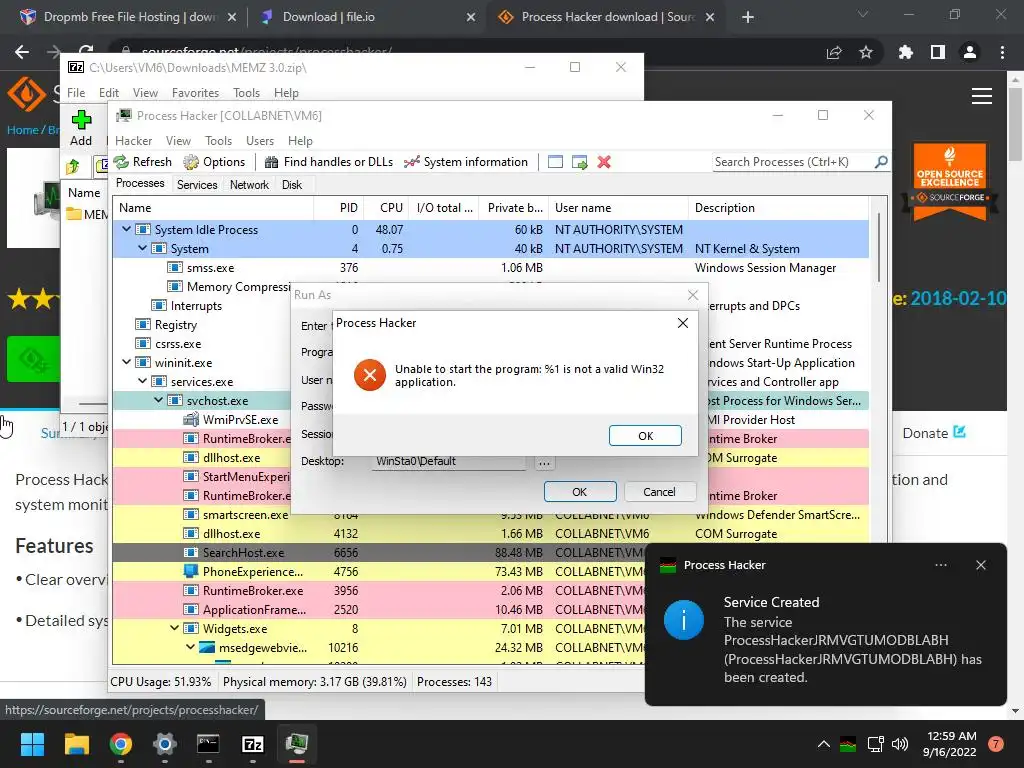The height and width of the screenshot is (768, 1024).
Task: Open the File menu in 7-Zip
Action: 76,93
